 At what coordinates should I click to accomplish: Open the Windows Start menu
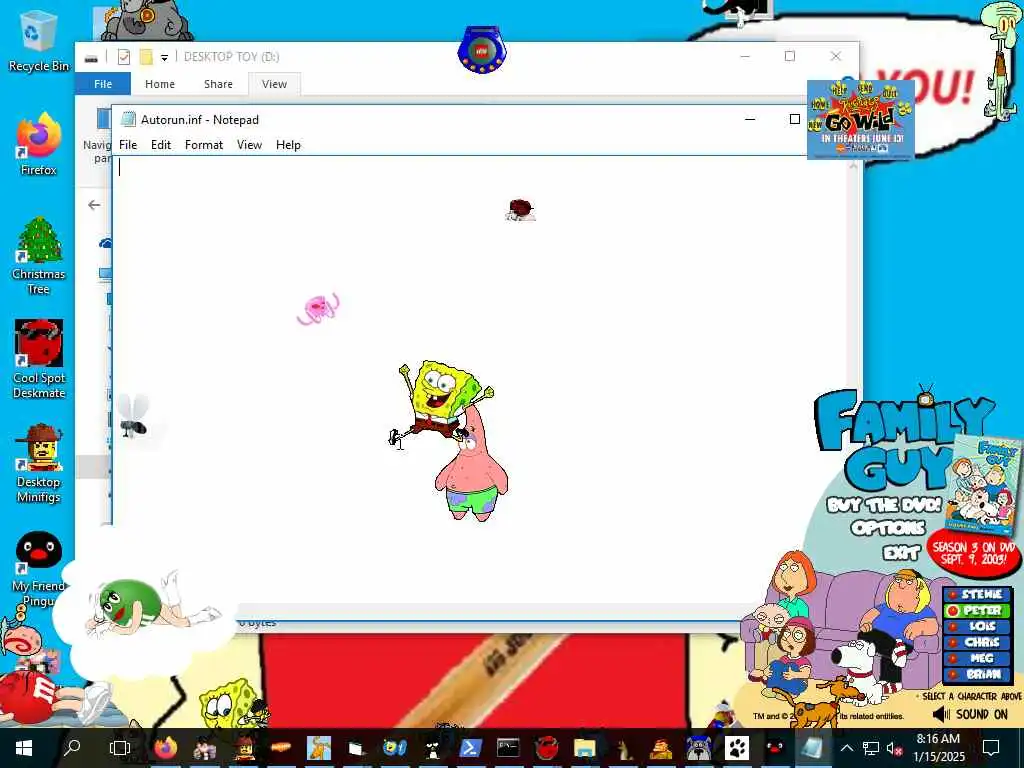[24, 748]
